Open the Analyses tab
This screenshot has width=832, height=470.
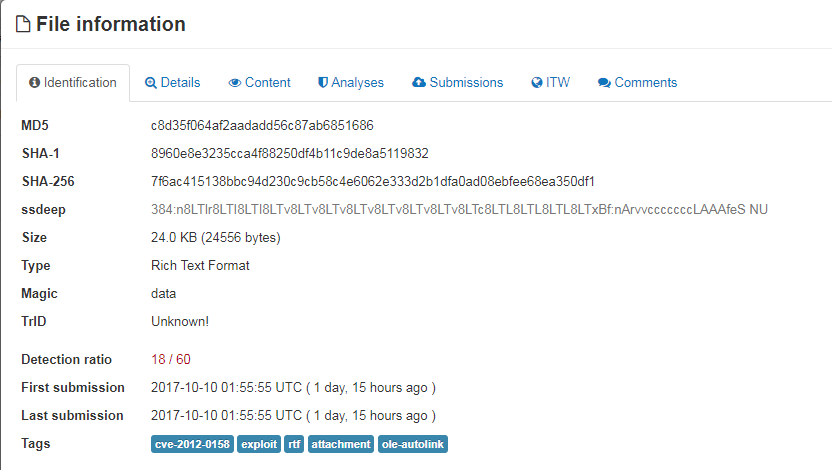point(357,83)
